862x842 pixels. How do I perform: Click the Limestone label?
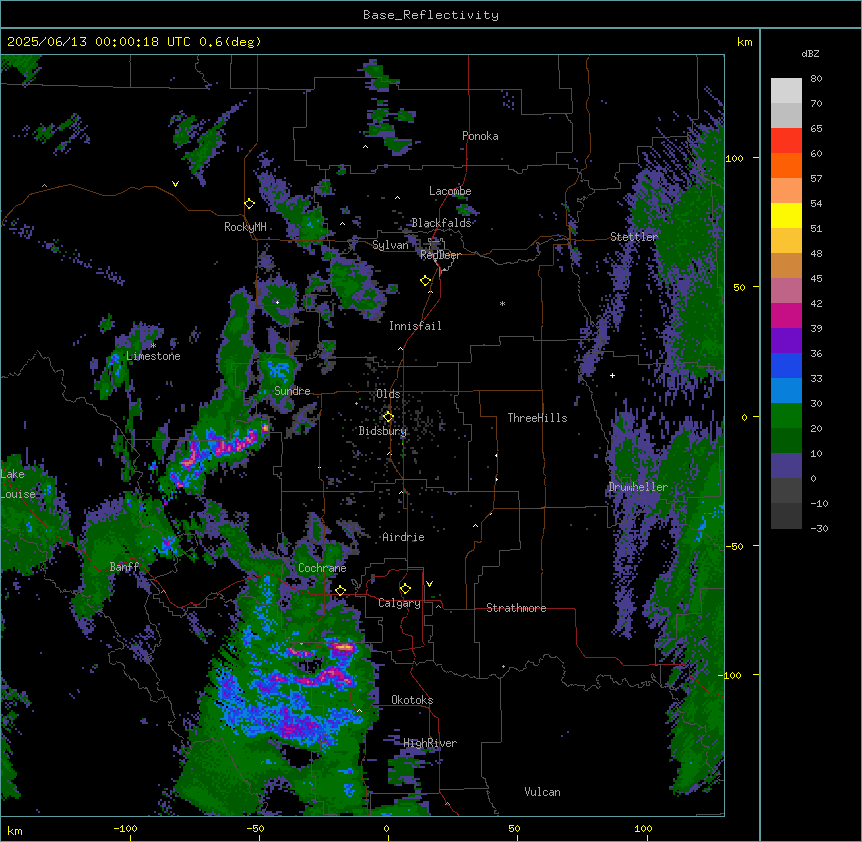[x=153, y=356]
